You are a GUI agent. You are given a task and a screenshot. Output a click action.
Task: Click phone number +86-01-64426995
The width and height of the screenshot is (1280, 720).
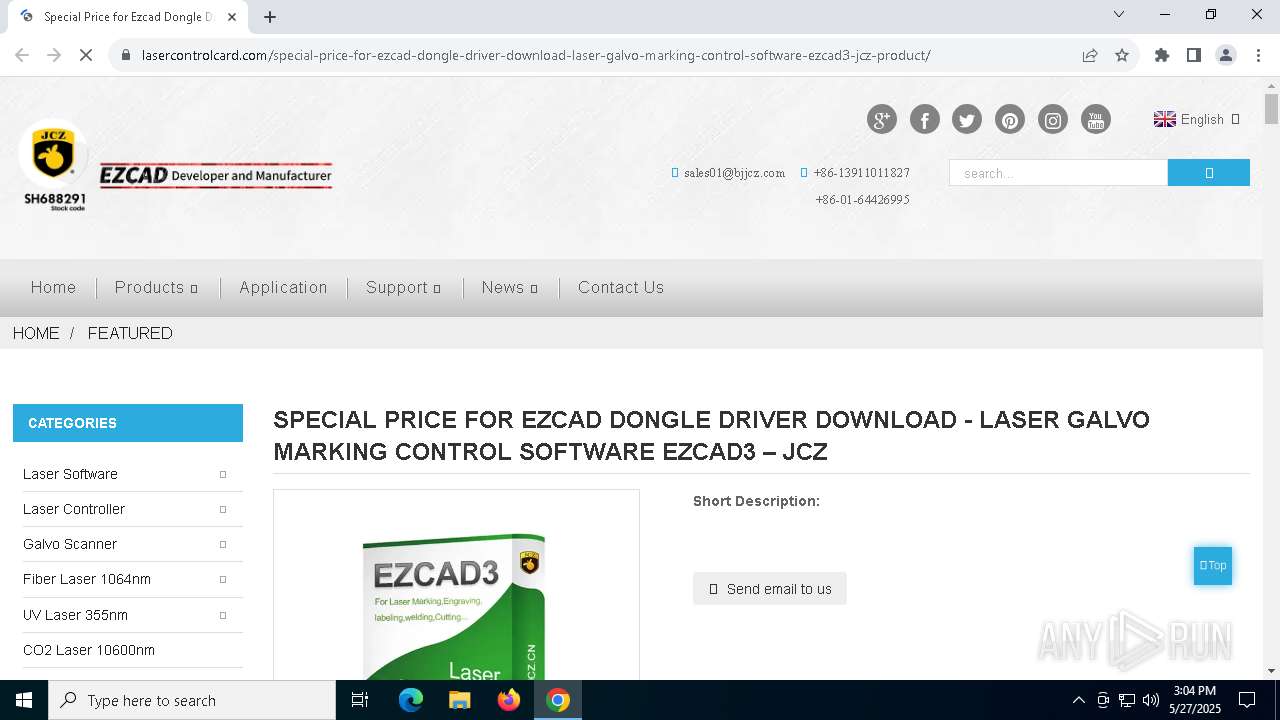click(x=862, y=200)
